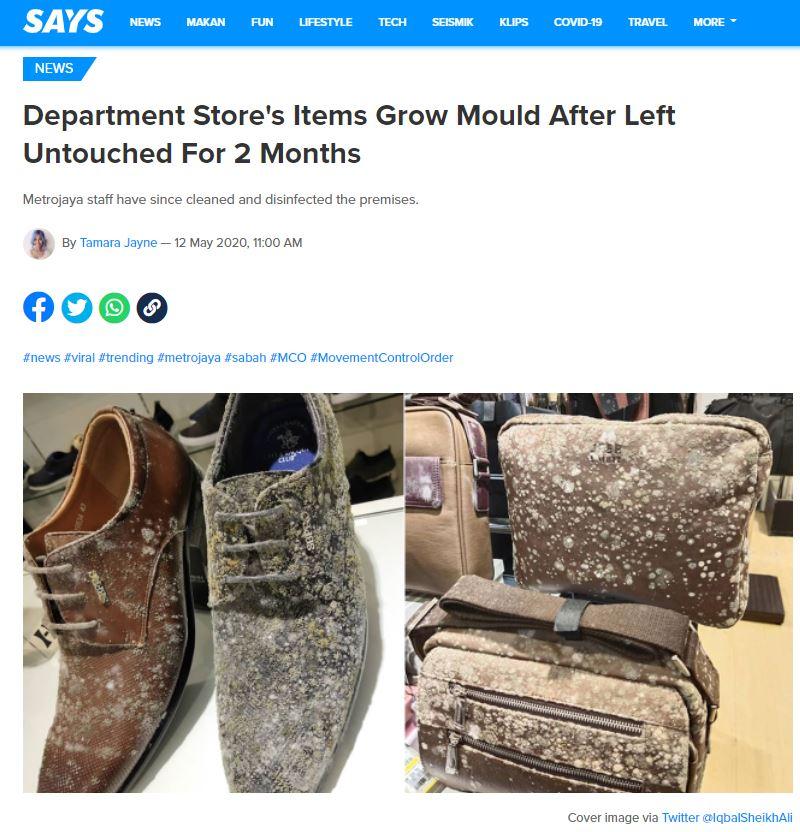Image resolution: width=800 pixels, height=832 pixels.
Task: Share the article on Facebook
Action: click(x=38, y=307)
